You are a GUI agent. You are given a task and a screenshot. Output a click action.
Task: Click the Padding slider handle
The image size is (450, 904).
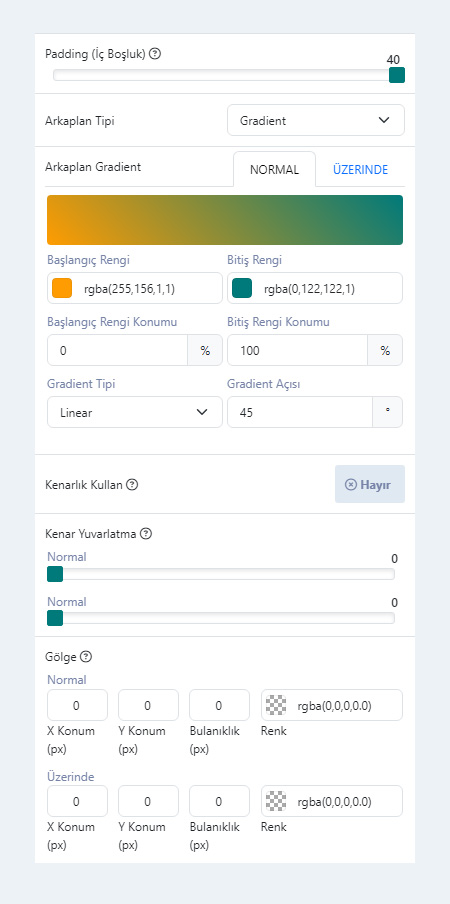pos(397,75)
